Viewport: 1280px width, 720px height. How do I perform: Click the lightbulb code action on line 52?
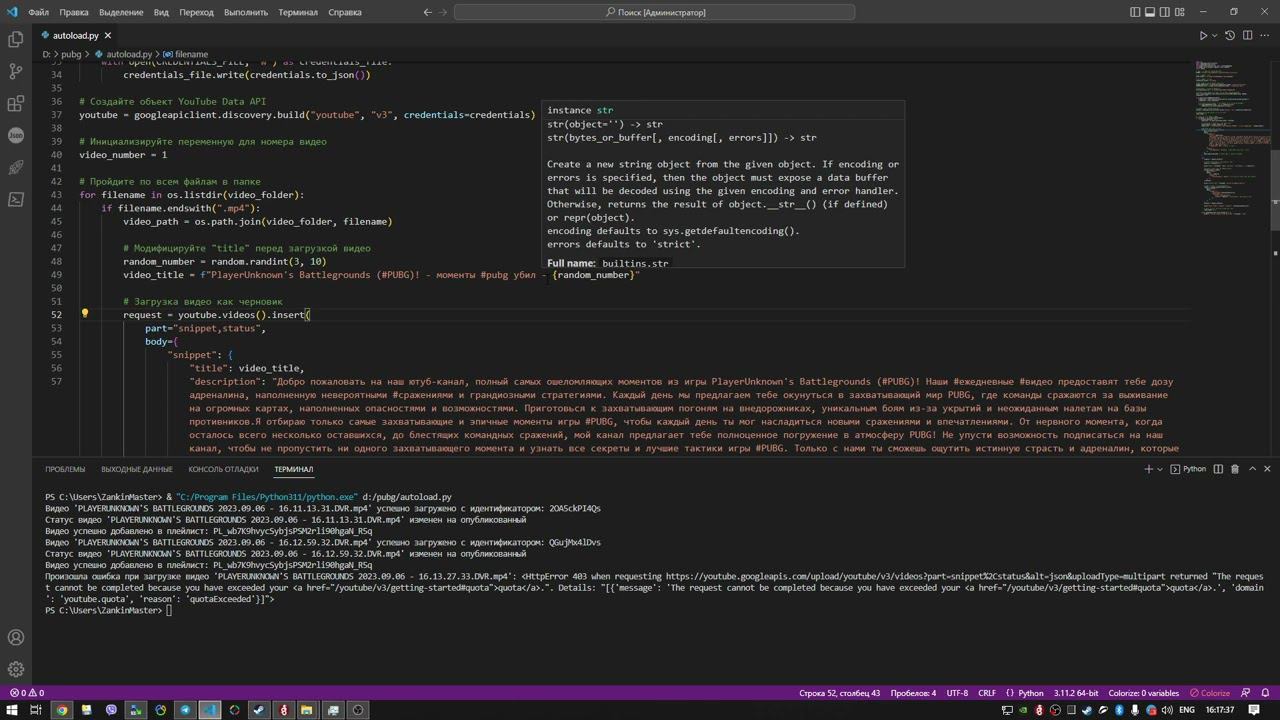(85, 314)
